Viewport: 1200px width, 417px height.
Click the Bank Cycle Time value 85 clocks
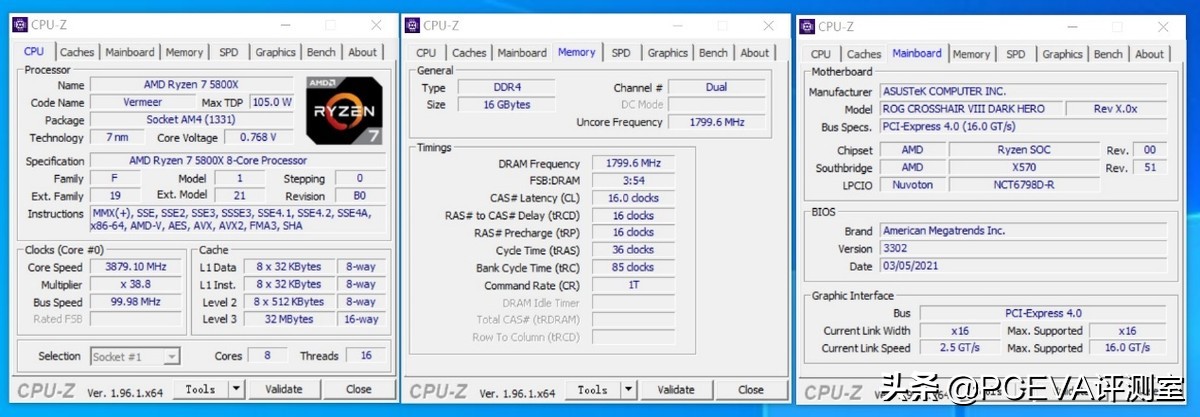(633, 267)
